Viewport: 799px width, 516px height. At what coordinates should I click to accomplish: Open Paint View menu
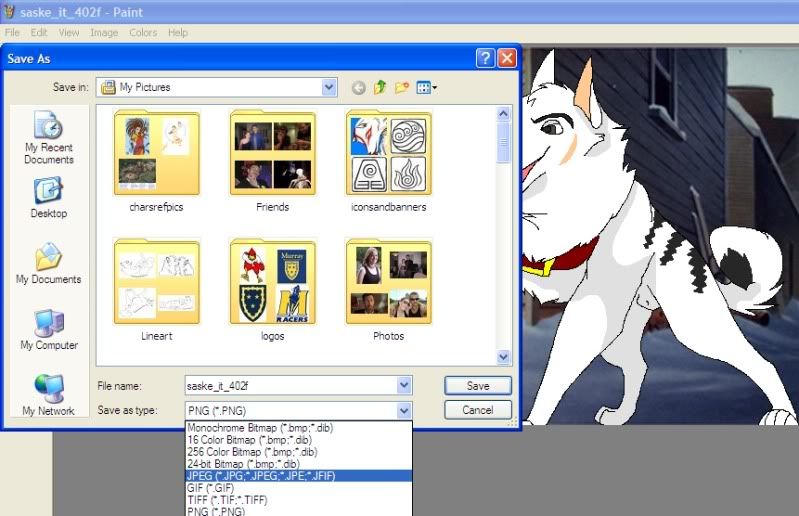(x=69, y=33)
